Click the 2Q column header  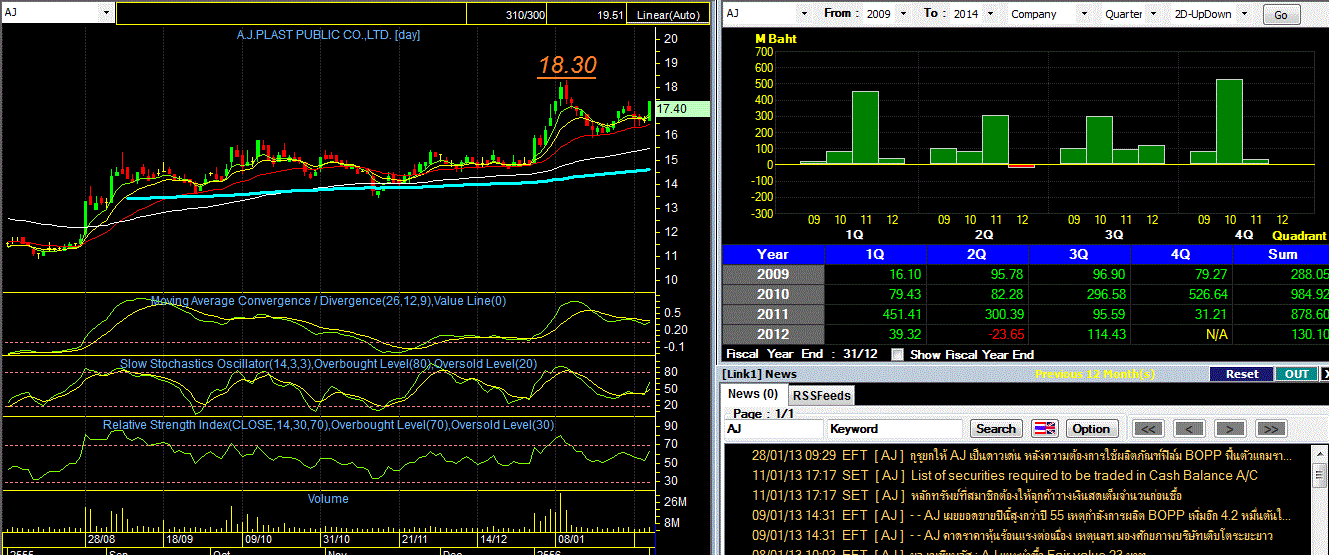[x=978, y=254]
